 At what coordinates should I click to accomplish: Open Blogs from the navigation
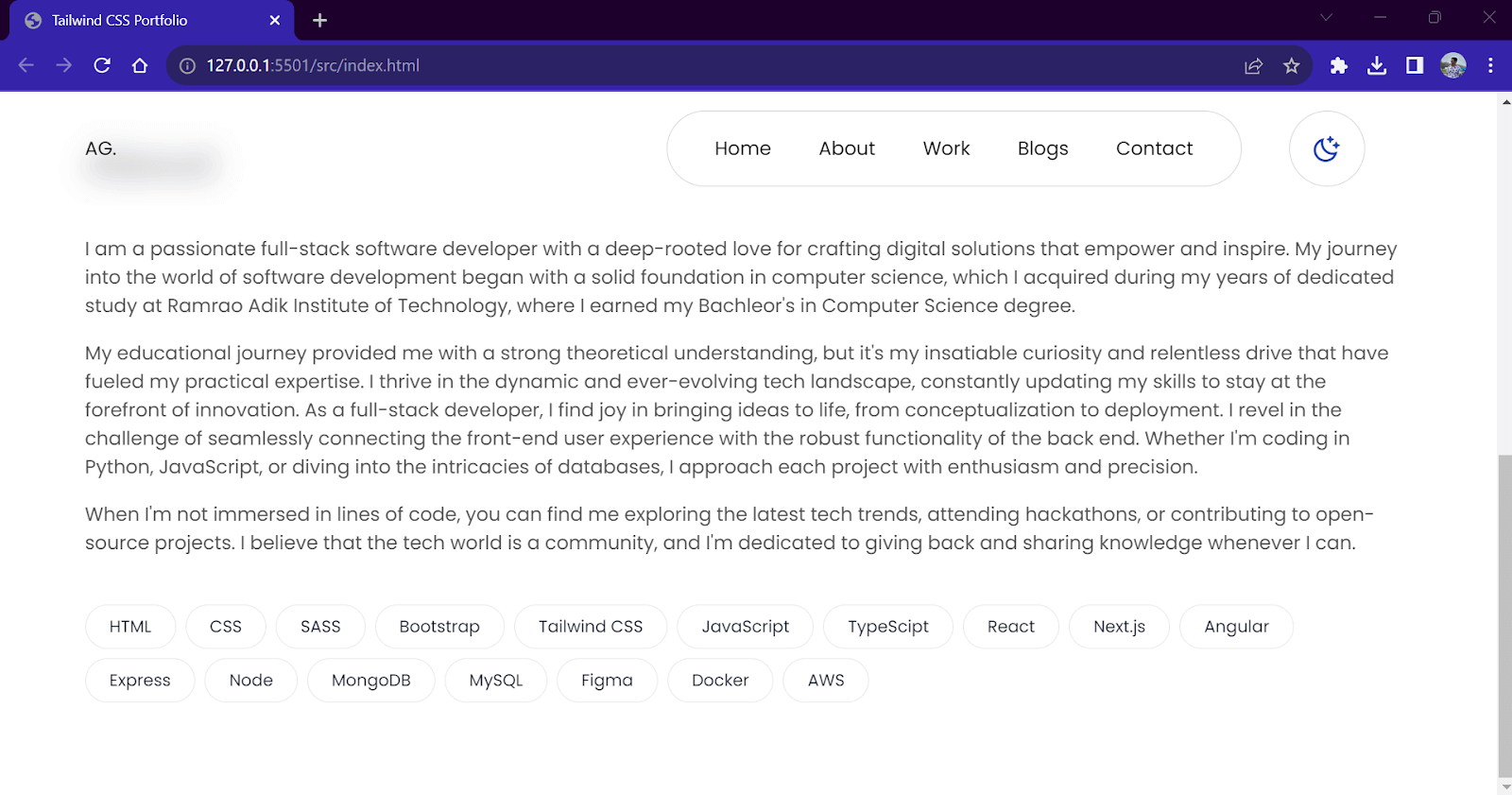pyautogui.click(x=1042, y=148)
